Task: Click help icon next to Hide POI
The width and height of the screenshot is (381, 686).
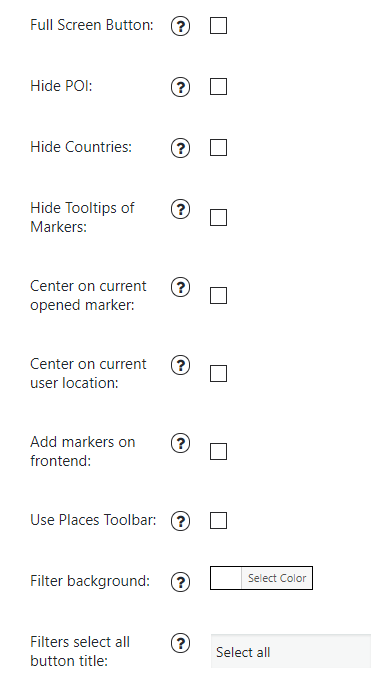Action: click(180, 87)
